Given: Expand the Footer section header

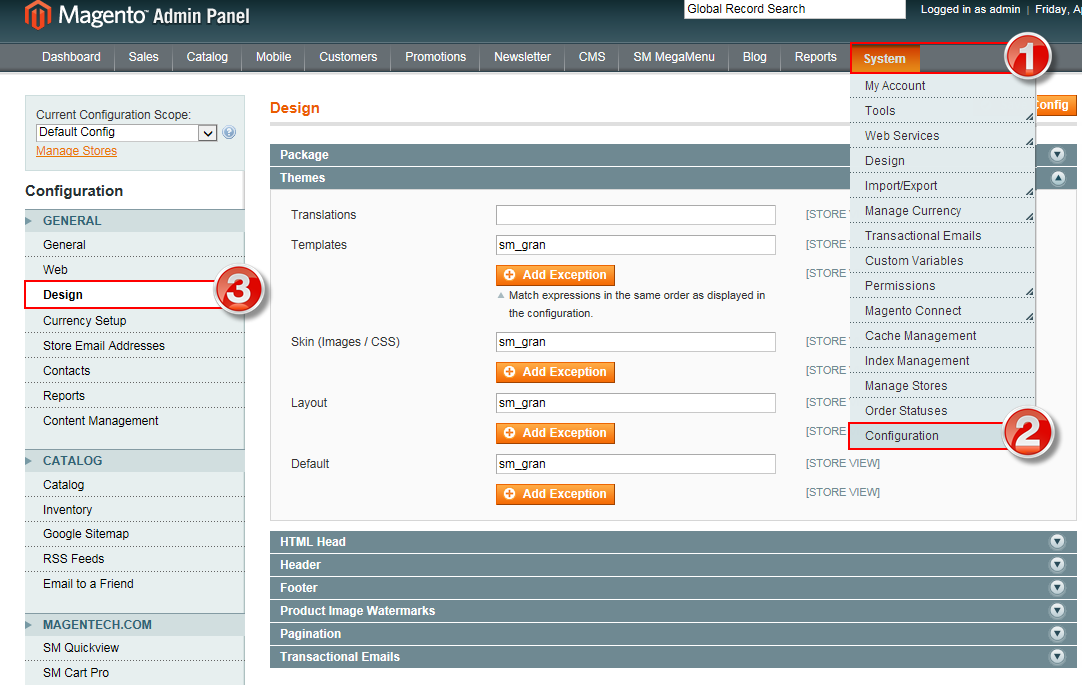Looking at the screenshot, I should [673, 588].
